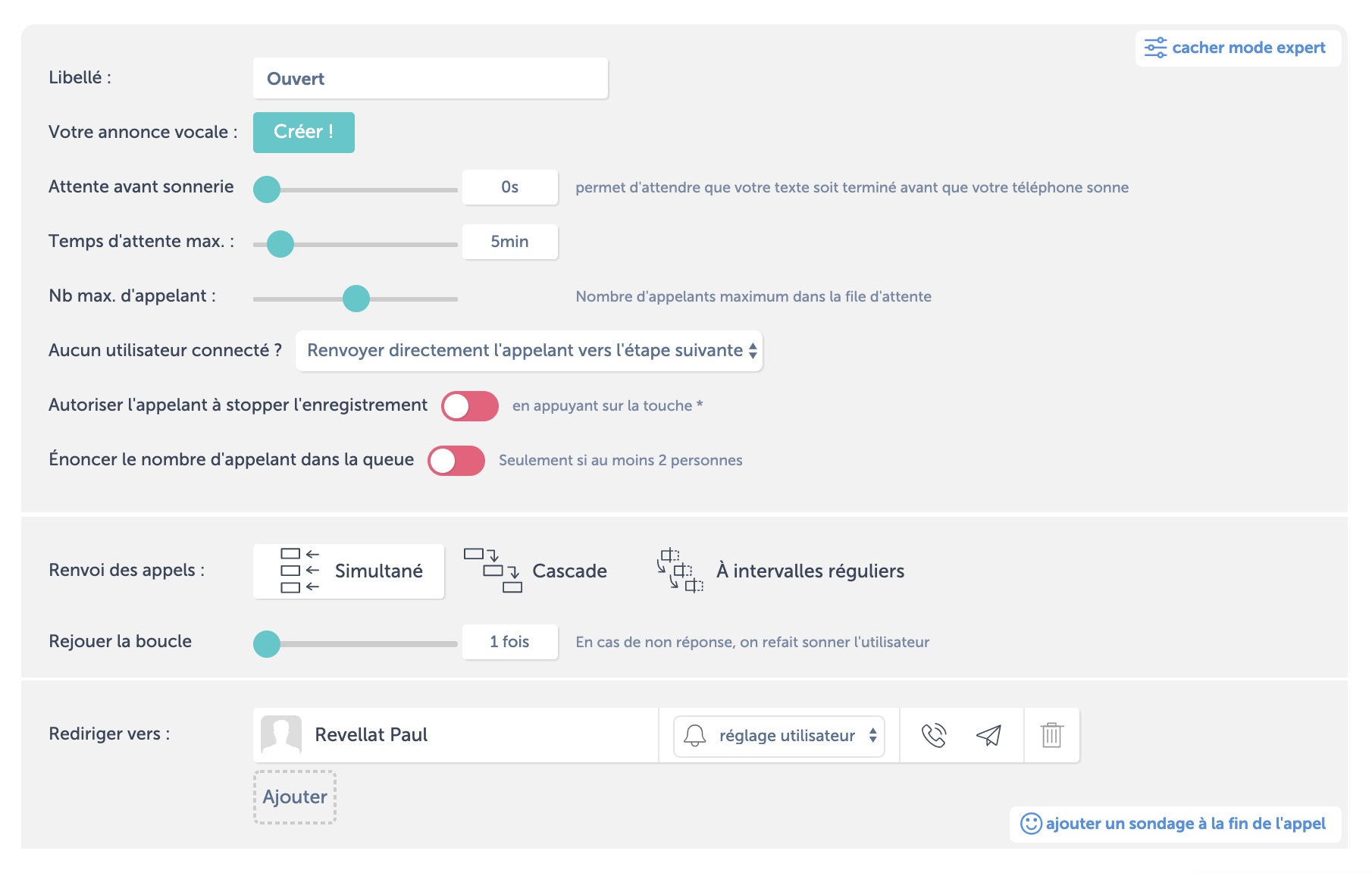Click the Libellé field containing Ouvert

click(x=431, y=78)
